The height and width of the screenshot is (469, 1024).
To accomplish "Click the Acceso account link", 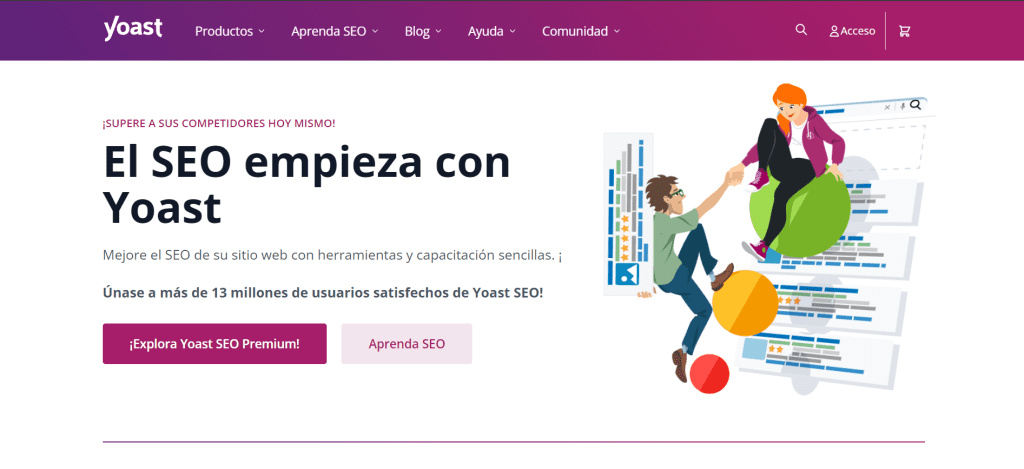I will click(852, 31).
